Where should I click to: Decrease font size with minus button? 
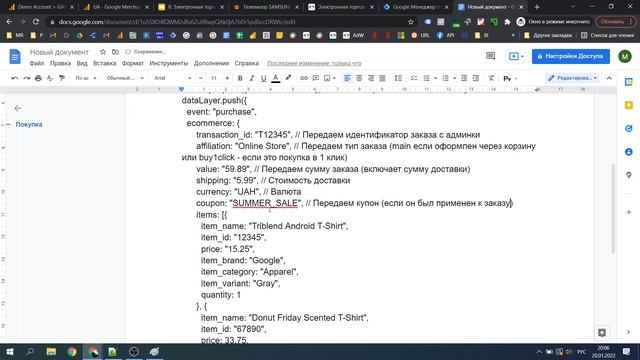(200, 78)
